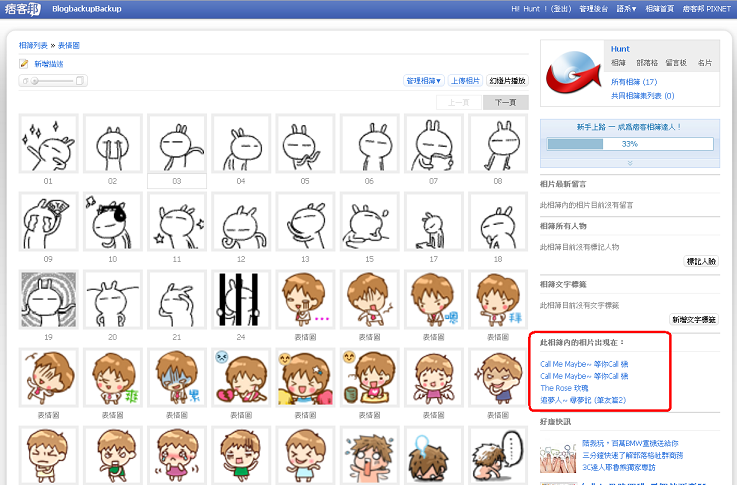Screen dimensions: 737x485
Task: Click the BlogbackupBackup site title
Action: click(87, 9)
